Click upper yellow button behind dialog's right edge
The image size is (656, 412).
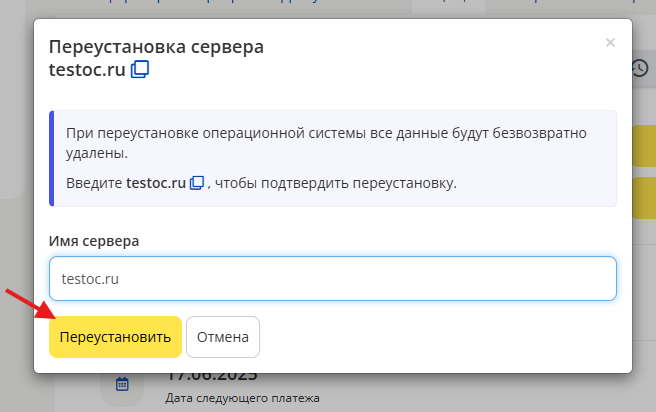click(643, 150)
